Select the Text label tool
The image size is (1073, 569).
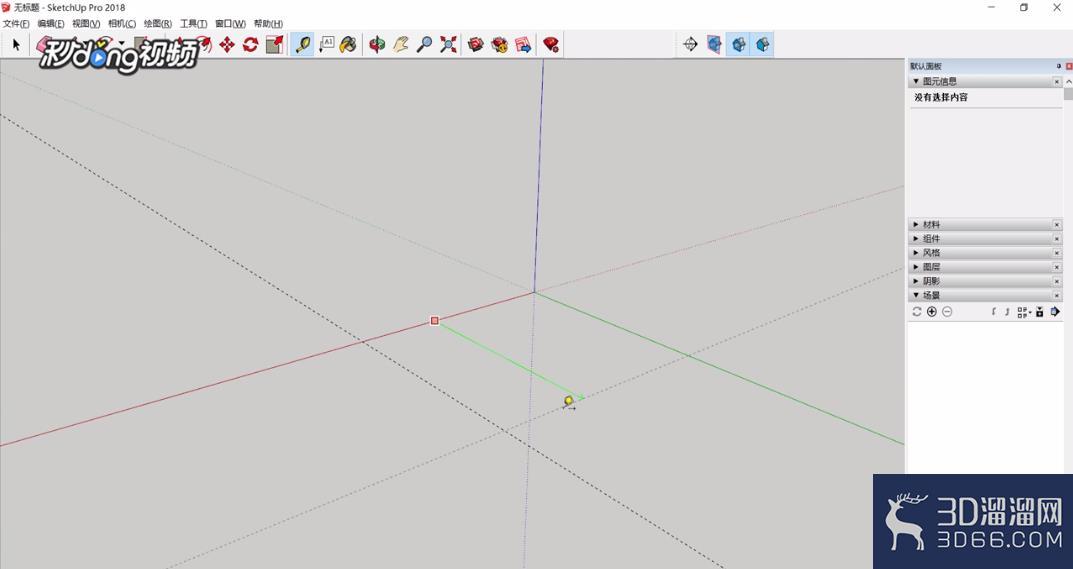click(x=326, y=45)
